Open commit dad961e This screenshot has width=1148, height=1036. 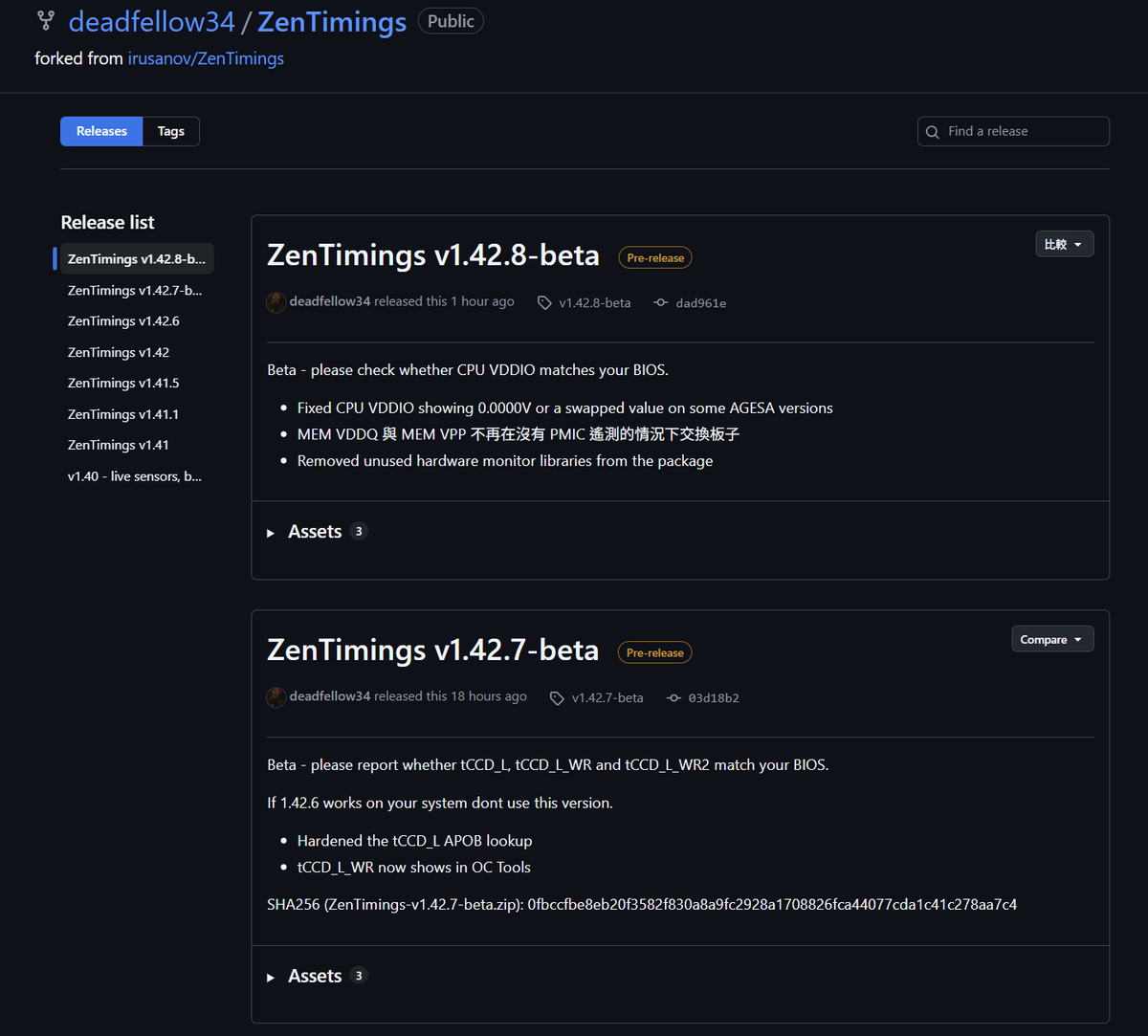coord(701,303)
